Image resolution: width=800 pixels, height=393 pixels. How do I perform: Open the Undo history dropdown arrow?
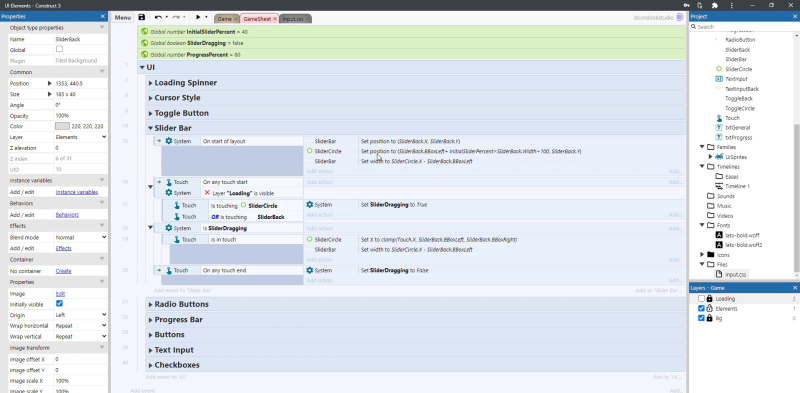click(x=166, y=18)
